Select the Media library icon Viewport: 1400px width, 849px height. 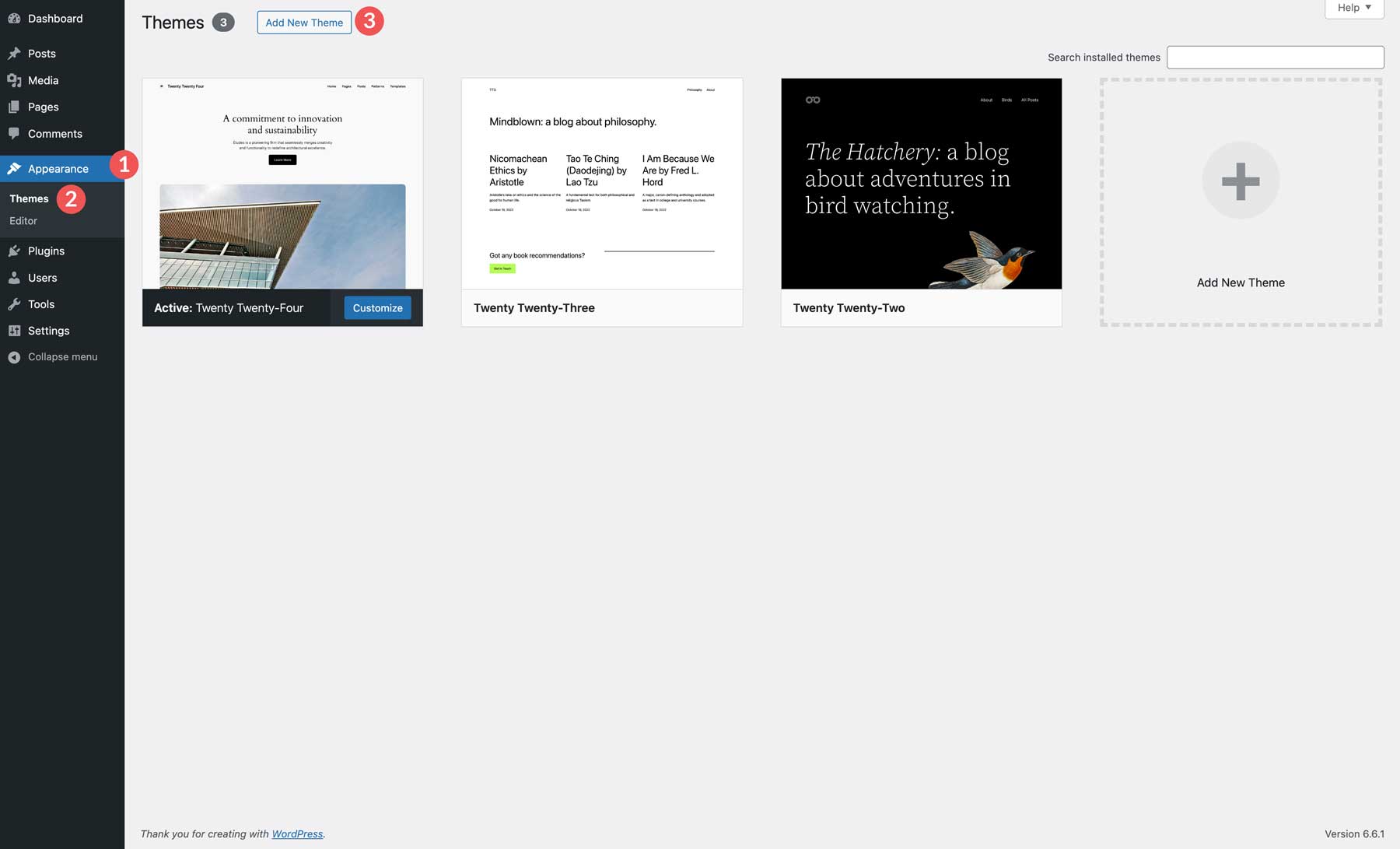(x=14, y=80)
